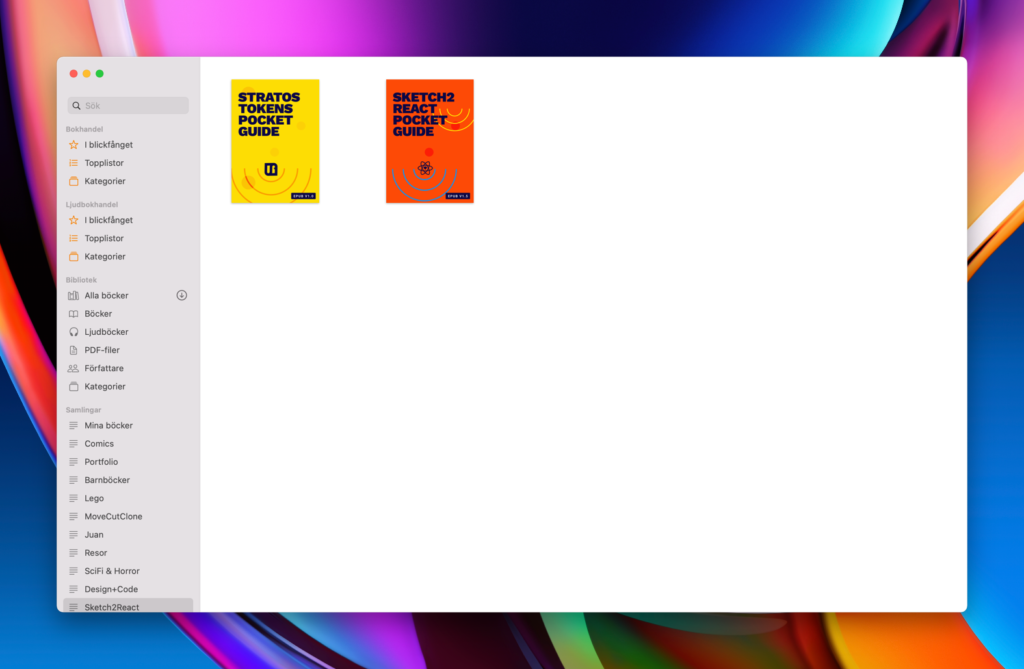Screen dimensions: 1024x669
Task: Click the headphones icon for Ljudböcker
Action: (x=73, y=332)
